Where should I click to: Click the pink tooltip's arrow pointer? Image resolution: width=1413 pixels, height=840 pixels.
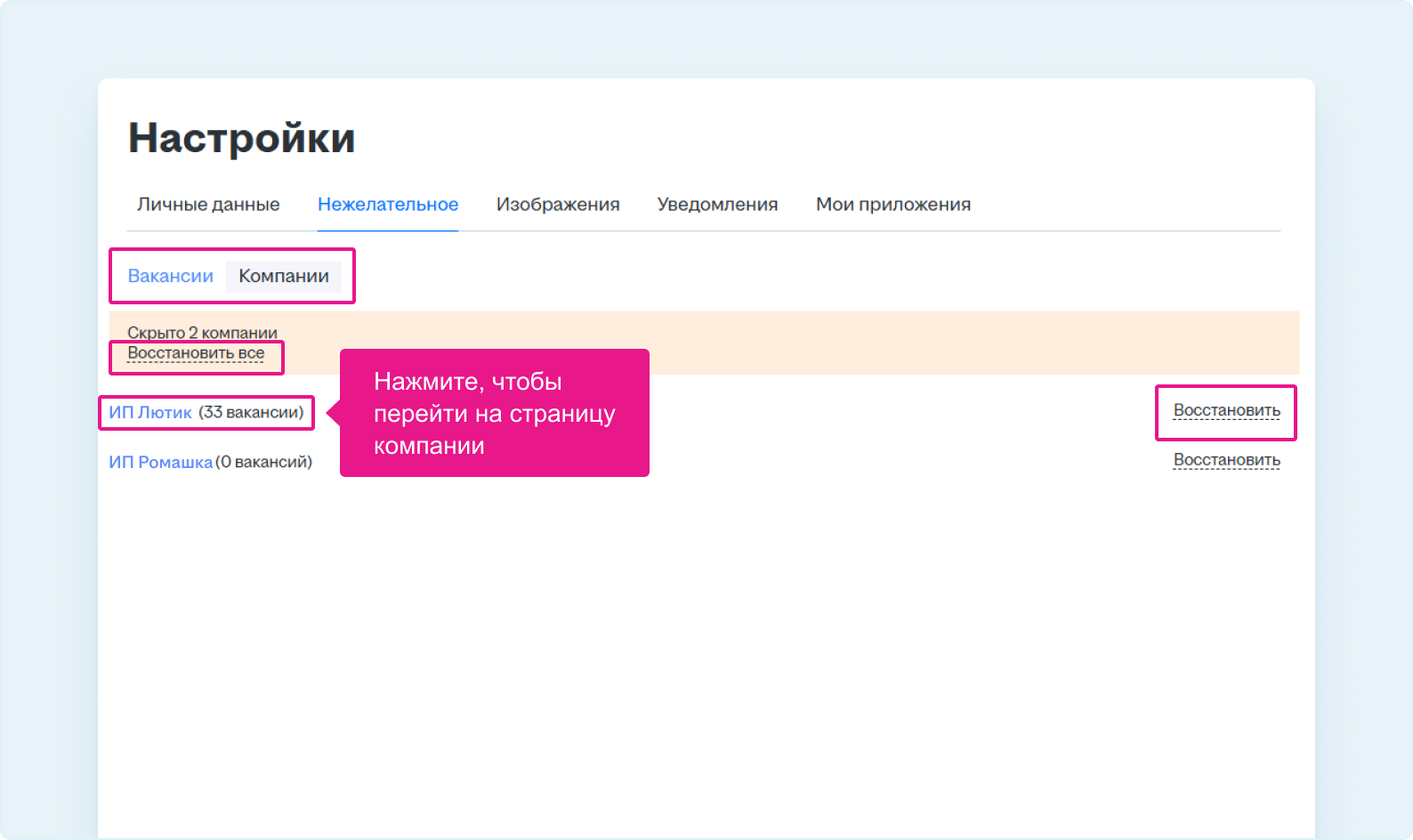(x=333, y=413)
